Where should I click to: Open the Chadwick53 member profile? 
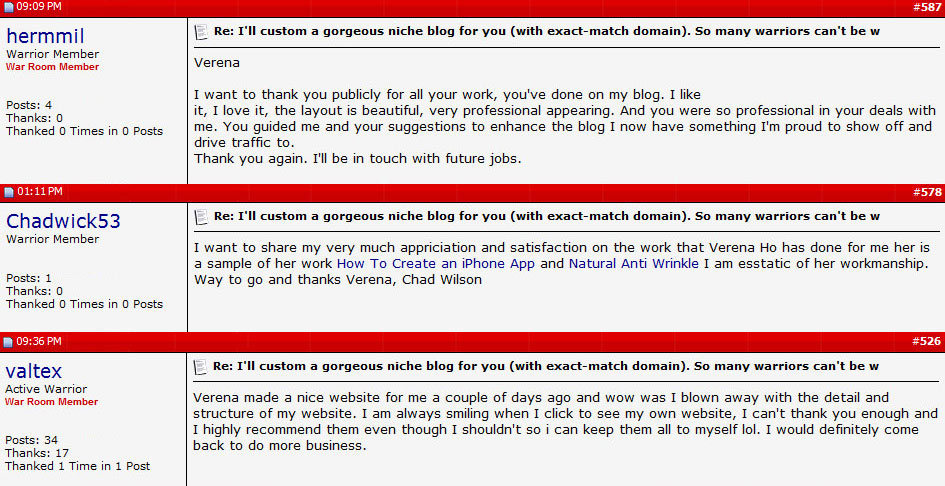[x=63, y=221]
